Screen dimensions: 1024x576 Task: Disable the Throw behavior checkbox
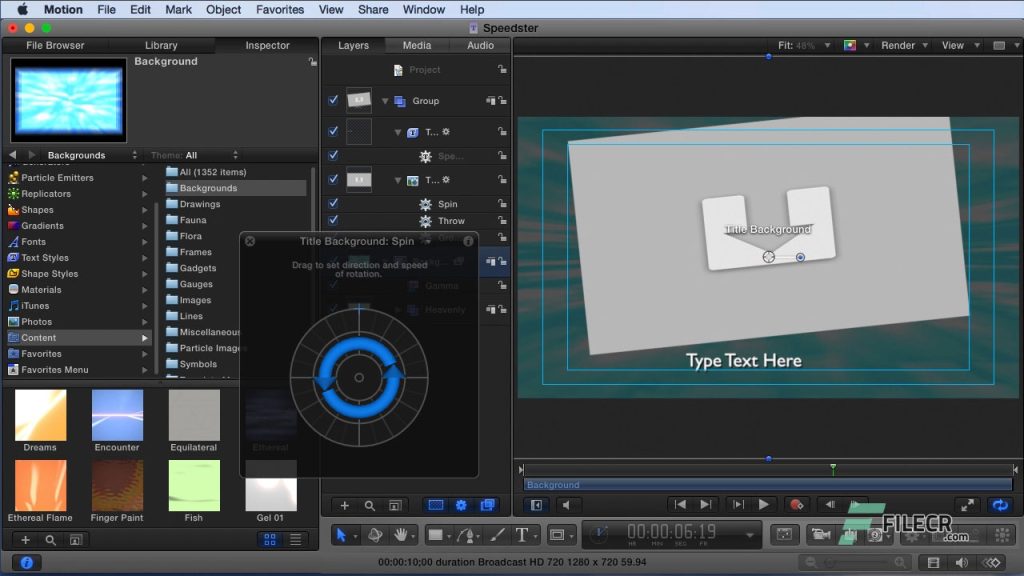pos(333,221)
